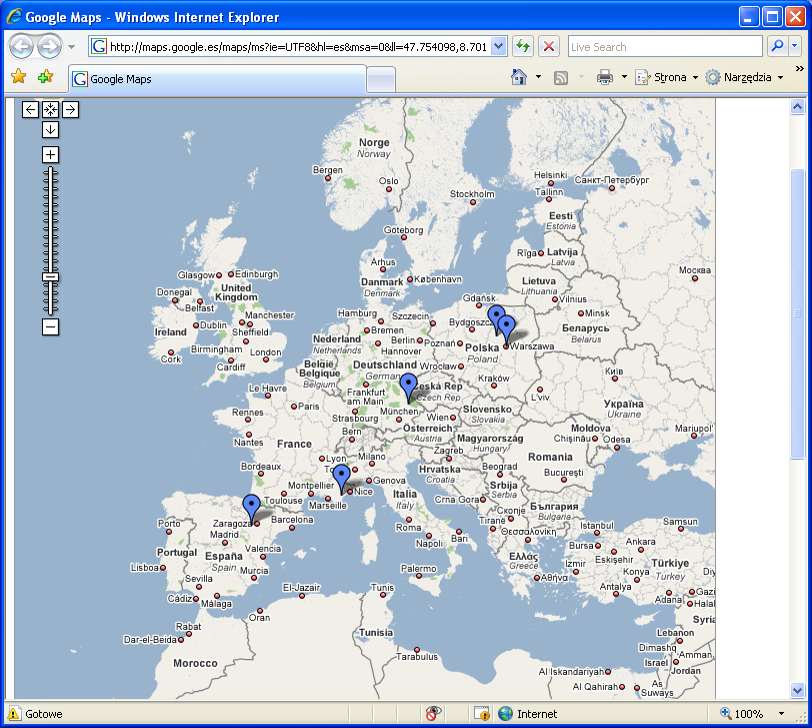The width and height of the screenshot is (812, 728).
Task: Open print options dropdown arrow
Action: pyautogui.click(x=624, y=77)
